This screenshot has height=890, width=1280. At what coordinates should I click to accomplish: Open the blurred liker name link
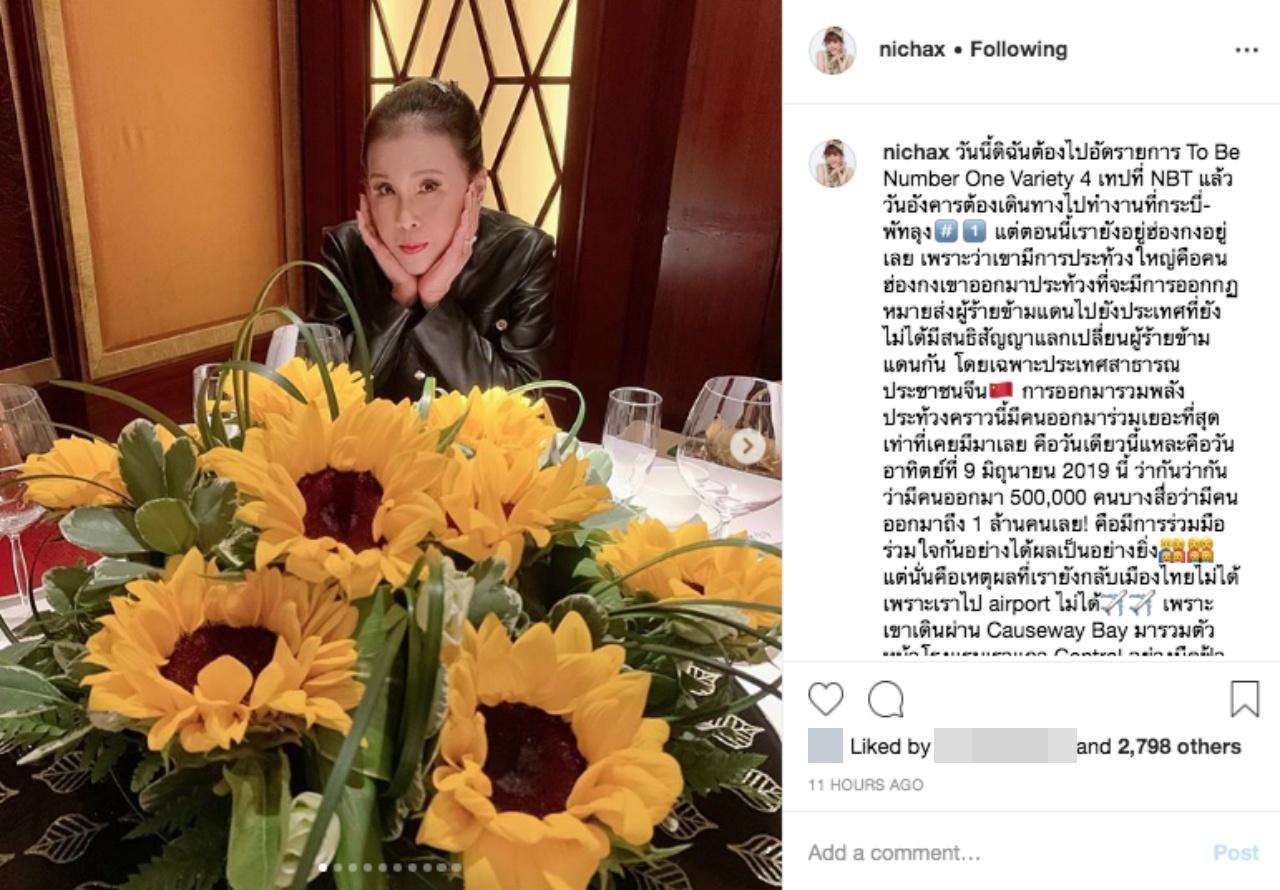(x=1005, y=746)
